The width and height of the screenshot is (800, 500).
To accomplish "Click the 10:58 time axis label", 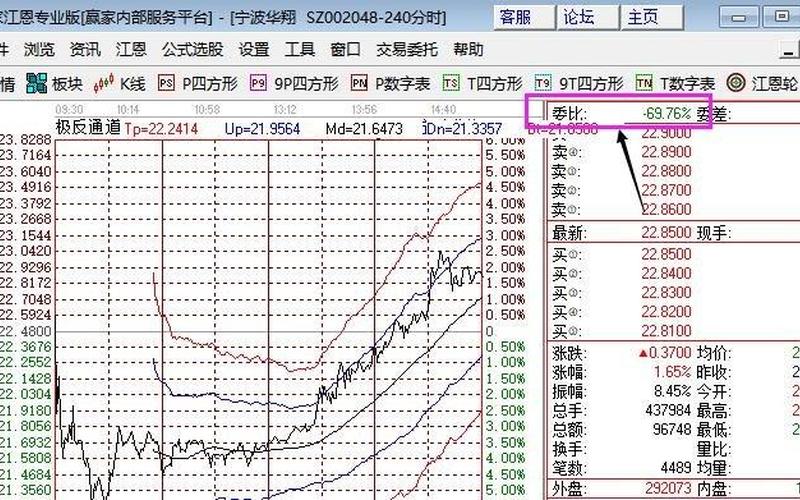I will pyautogui.click(x=207, y=110).
